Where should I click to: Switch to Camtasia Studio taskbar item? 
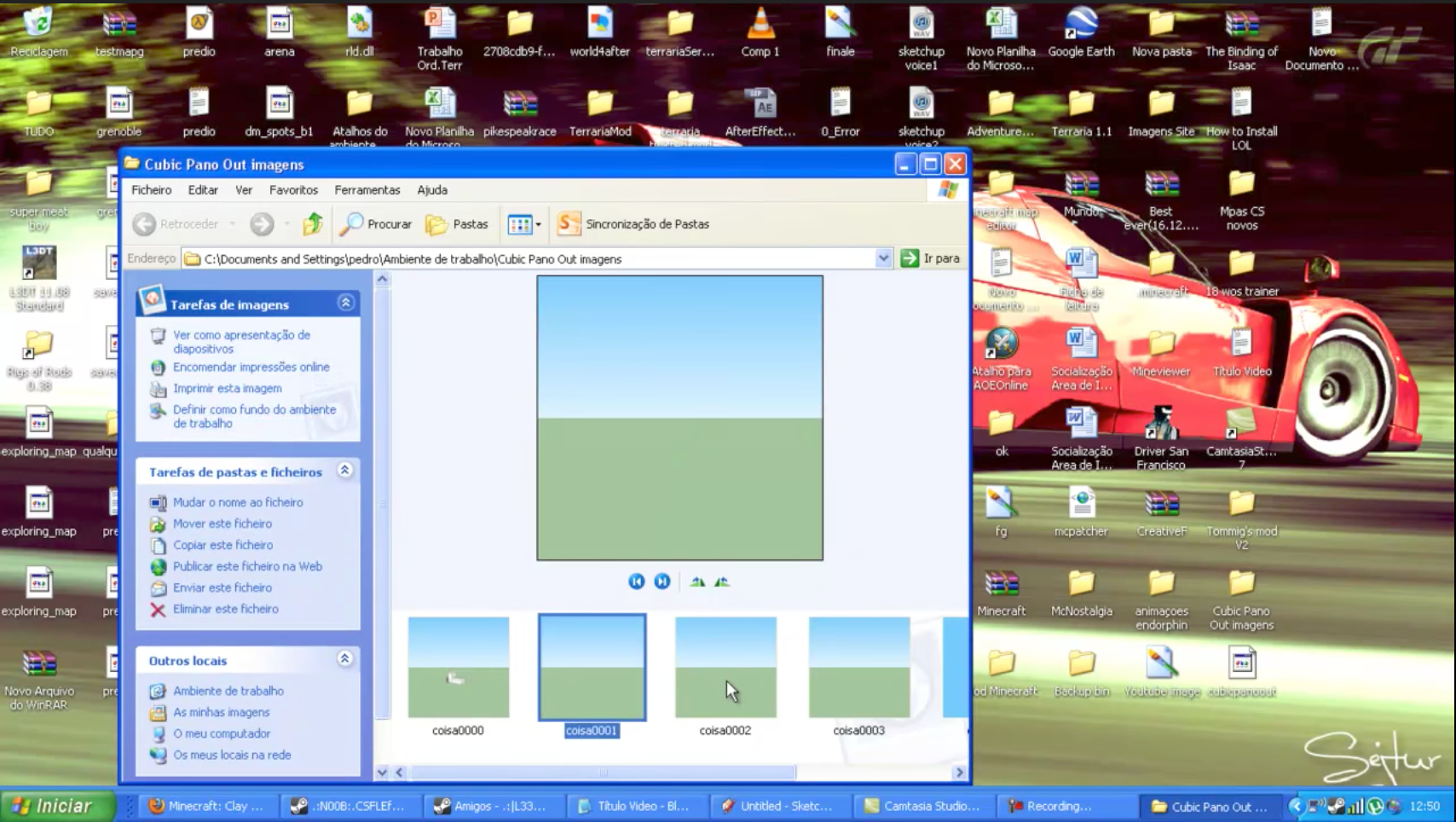click(922, 806)
